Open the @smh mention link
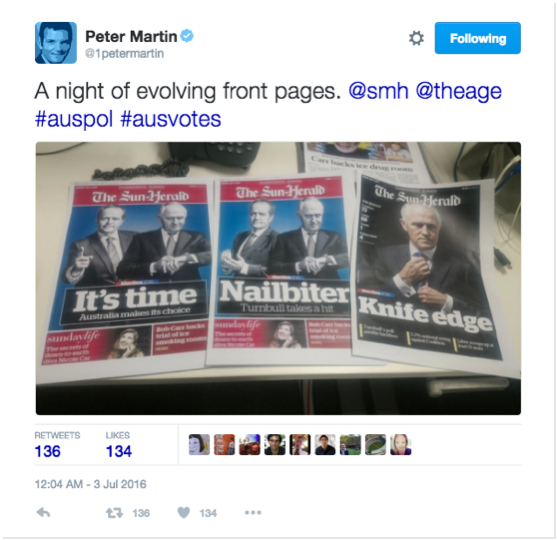This screenshot has width=557, height=540. click(x=378, y=91)
